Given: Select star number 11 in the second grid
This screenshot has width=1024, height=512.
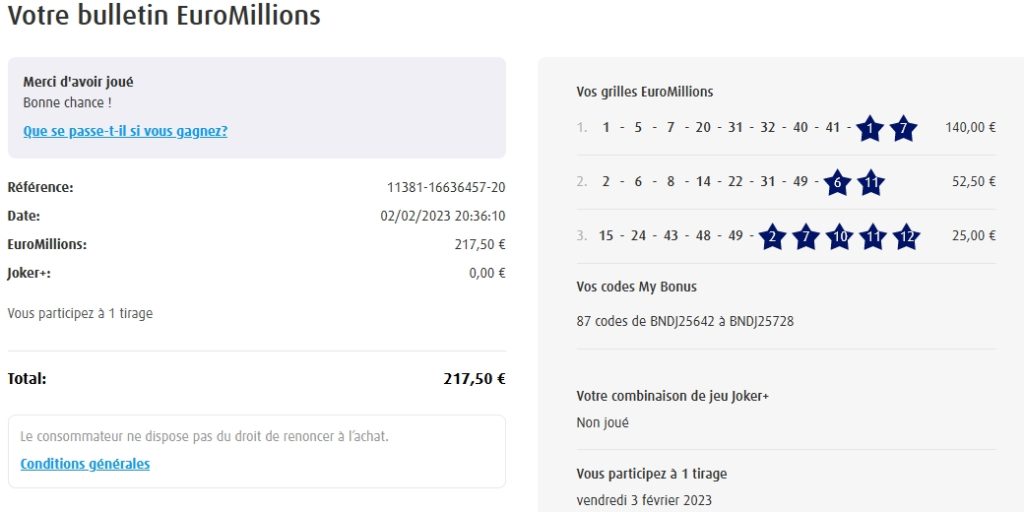Looking at the screenshot, I should (871, 182).
